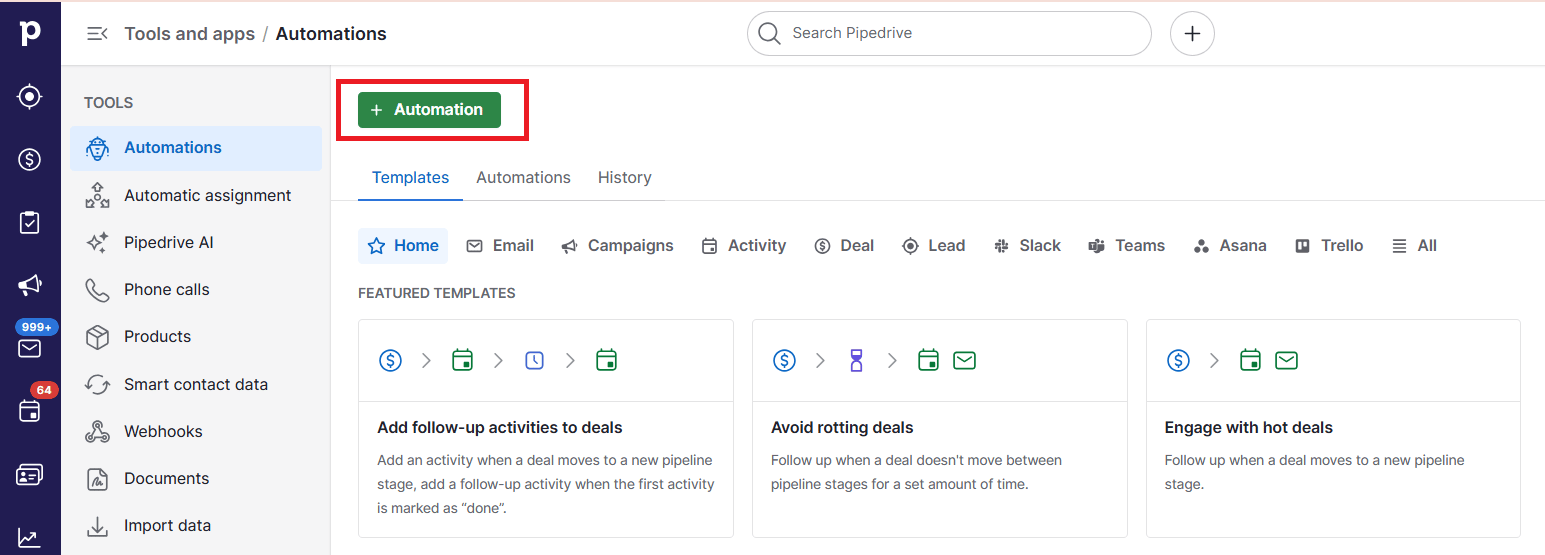1545x555 pixels.
Task: Open Campaigns megaphone icon in left rail
Action: pyautogui.click(x=30, y=286)
